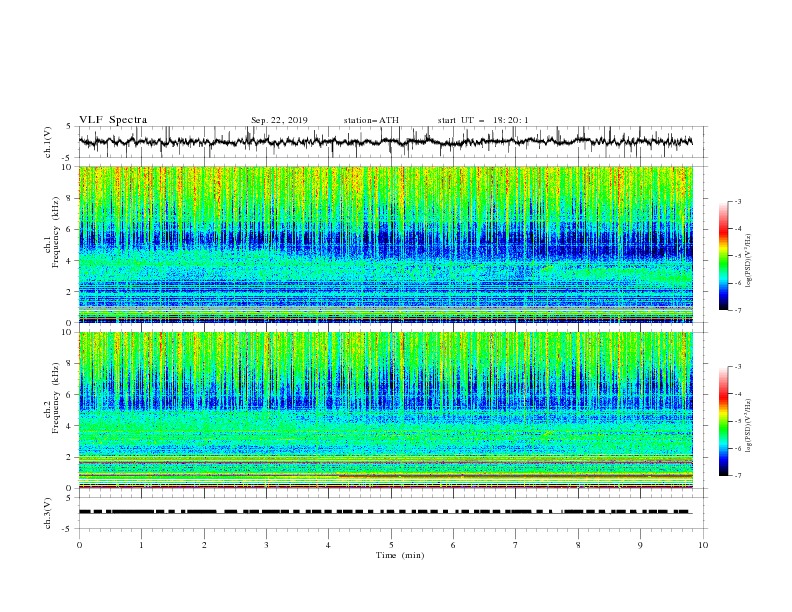Click time axis tick label "2"

tap(204, 545)
